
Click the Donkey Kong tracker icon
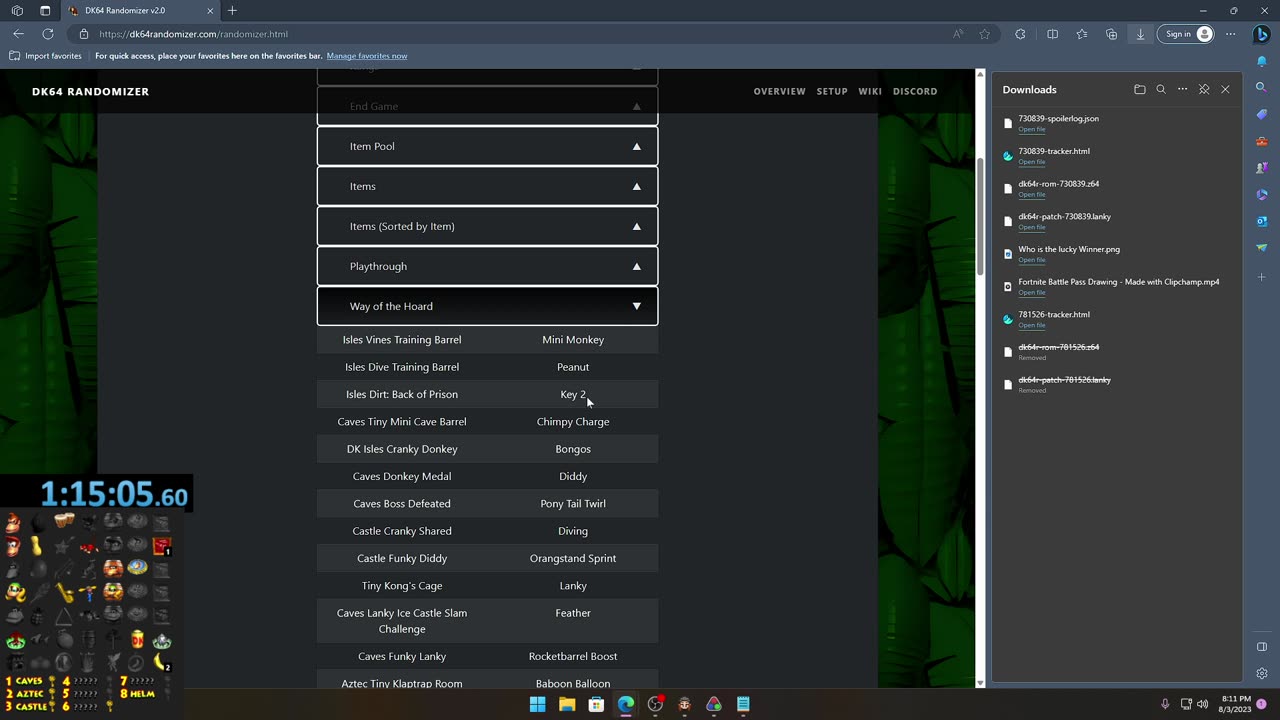pyautogui.click(x=13, y=522)
